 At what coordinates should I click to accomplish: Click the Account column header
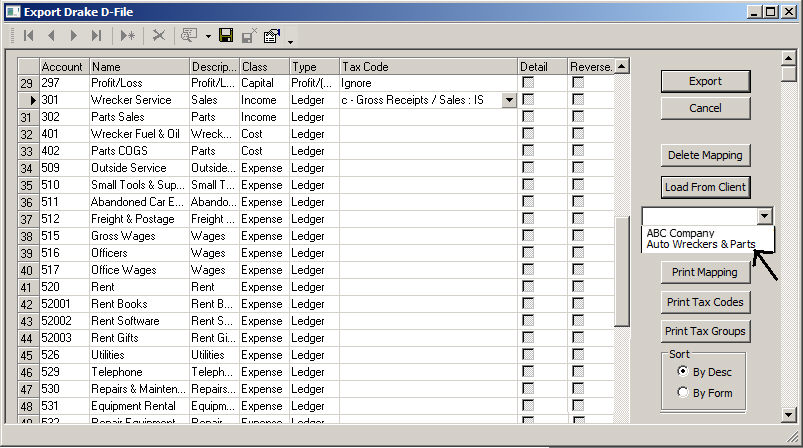[x=64, y=67]
